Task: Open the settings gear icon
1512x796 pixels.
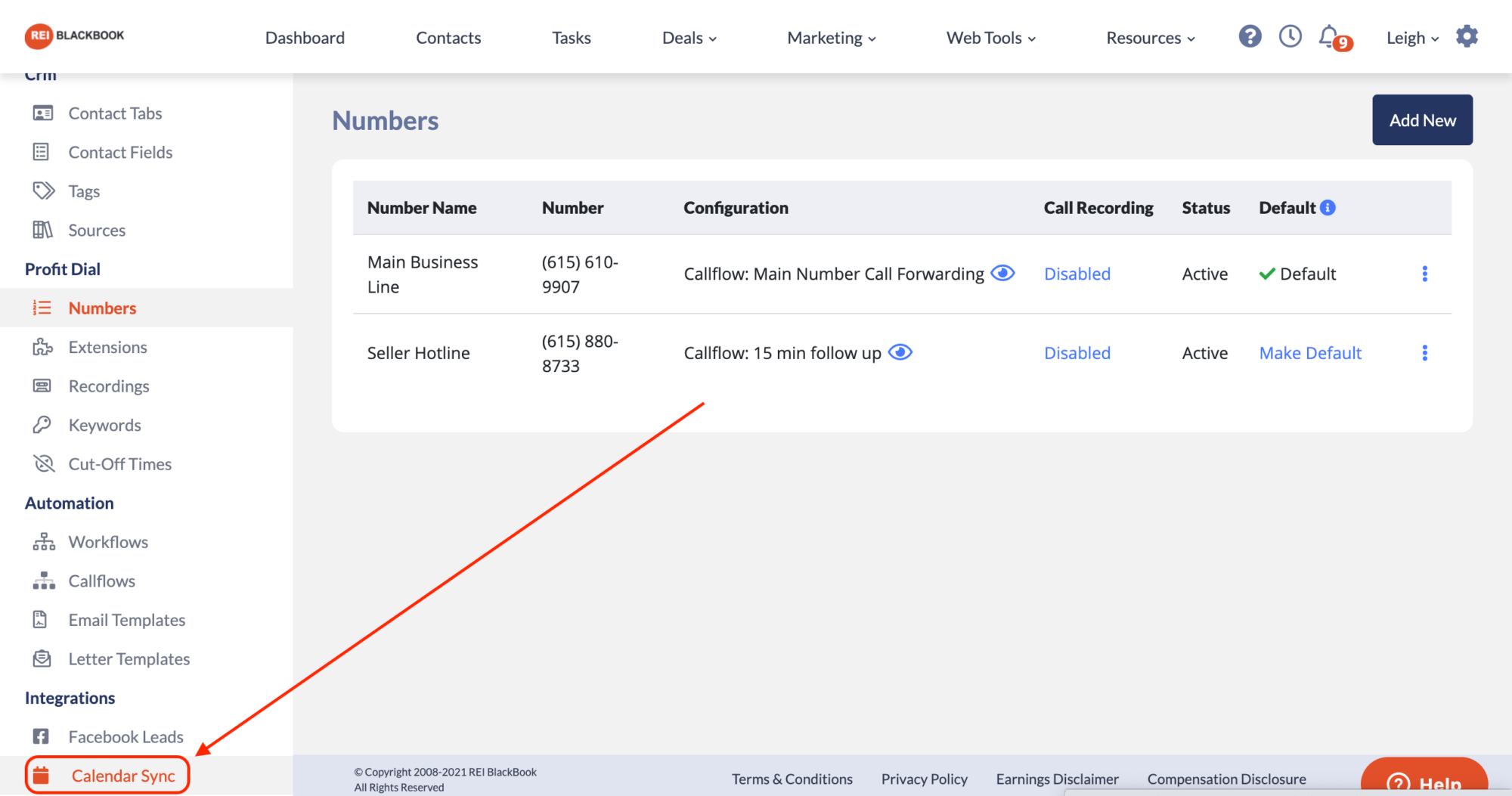Action: tap(1467, 36)
